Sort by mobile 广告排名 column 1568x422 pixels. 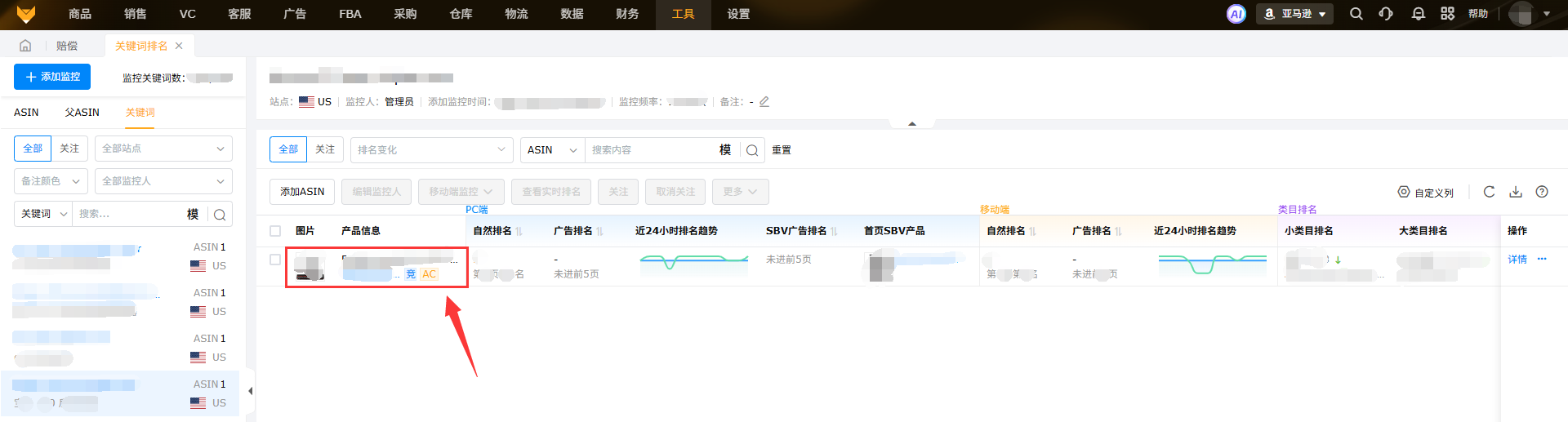1119,232
